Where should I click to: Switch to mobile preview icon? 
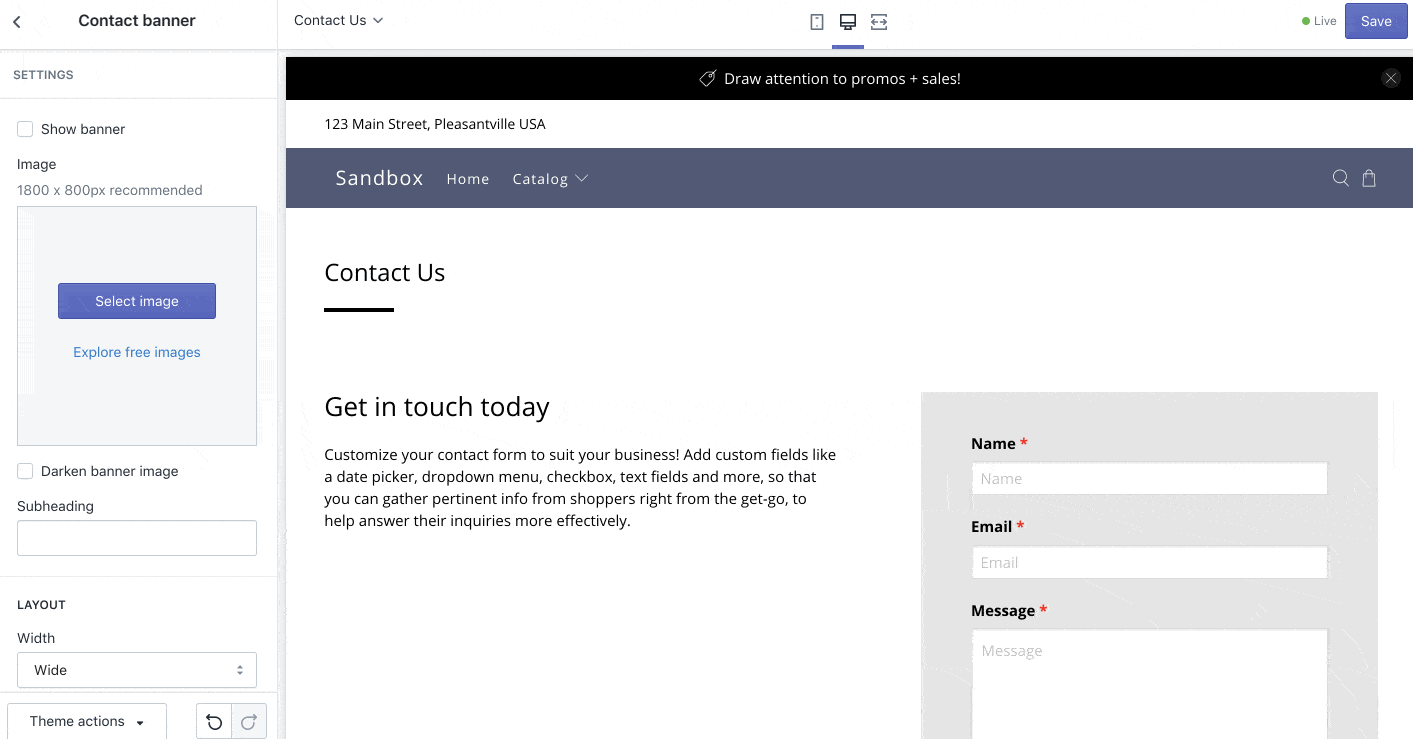[817, 22]
